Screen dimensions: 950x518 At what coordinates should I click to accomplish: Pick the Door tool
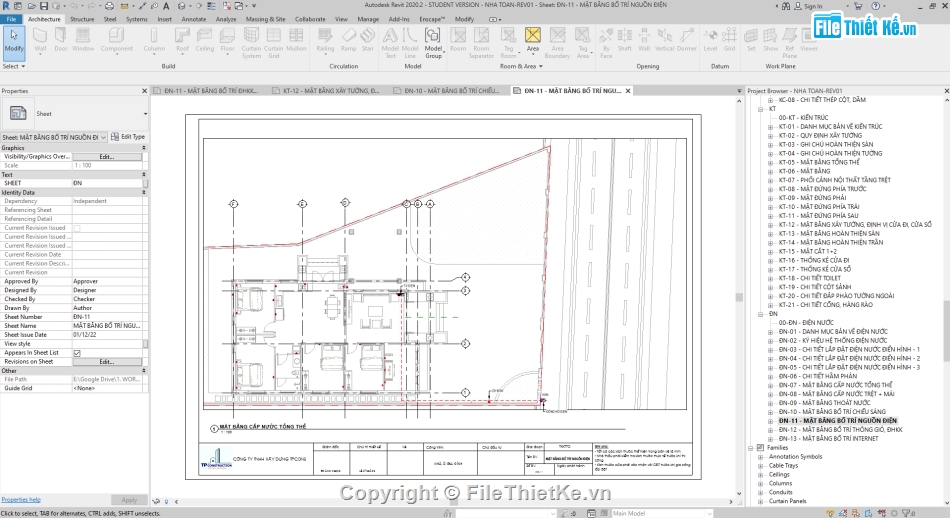click(x=61, y=41)
